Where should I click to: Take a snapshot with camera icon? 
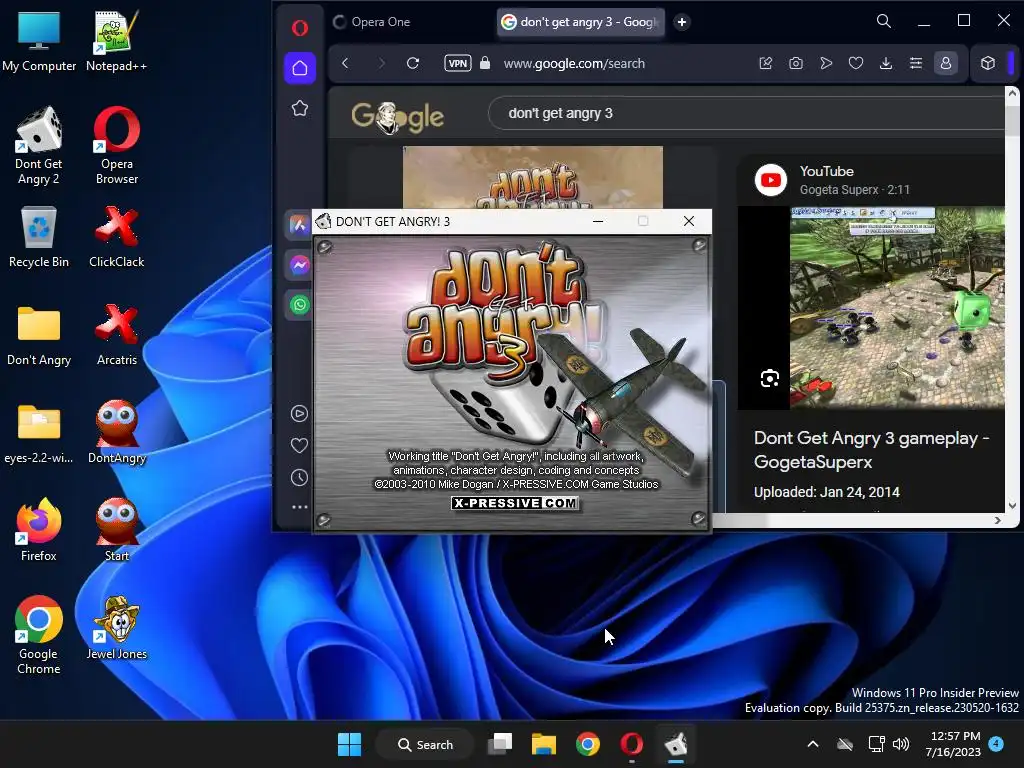pos(795,63)
